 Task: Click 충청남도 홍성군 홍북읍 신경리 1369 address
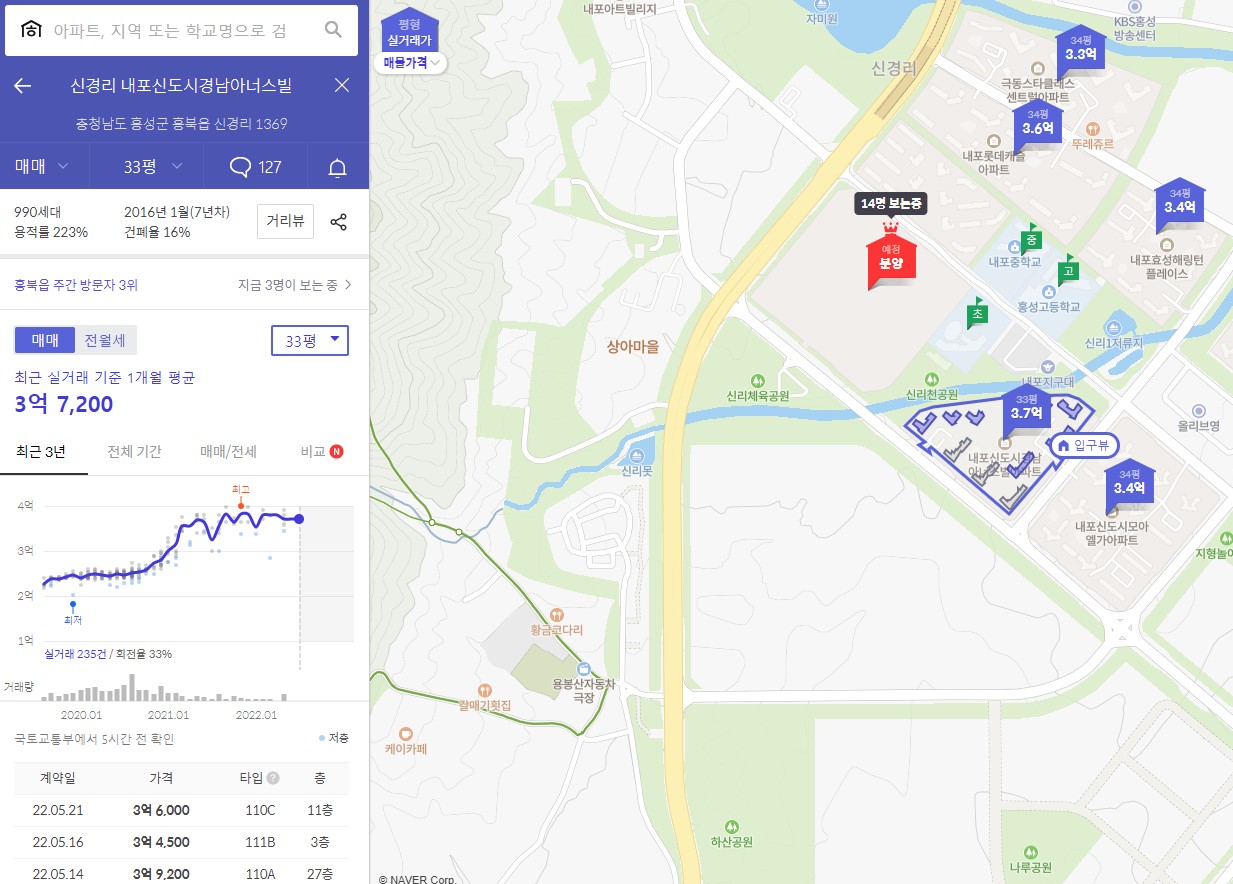[x=182, y=124]
